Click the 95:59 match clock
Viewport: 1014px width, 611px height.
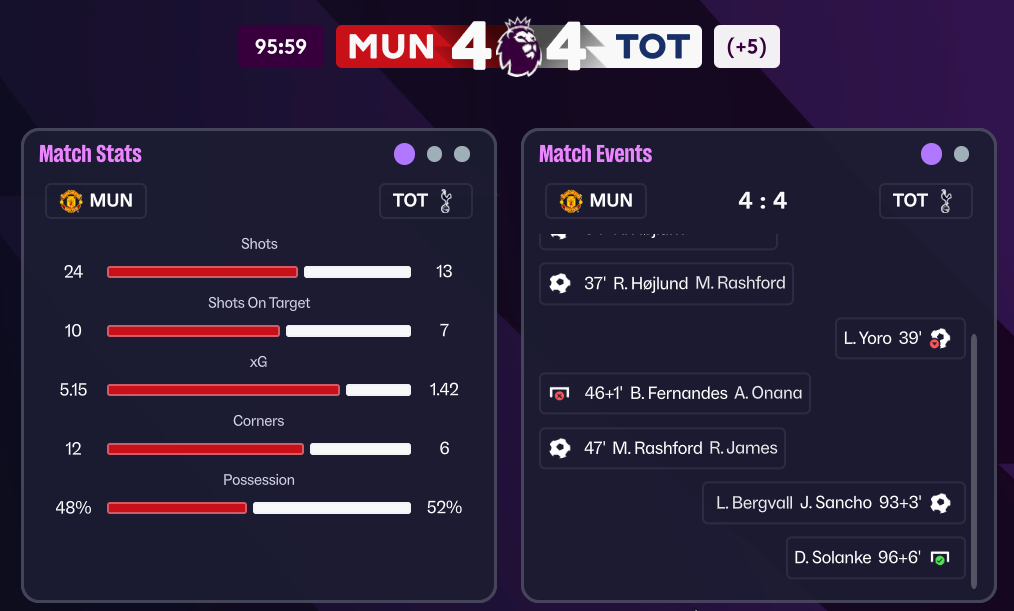[281, 47]
